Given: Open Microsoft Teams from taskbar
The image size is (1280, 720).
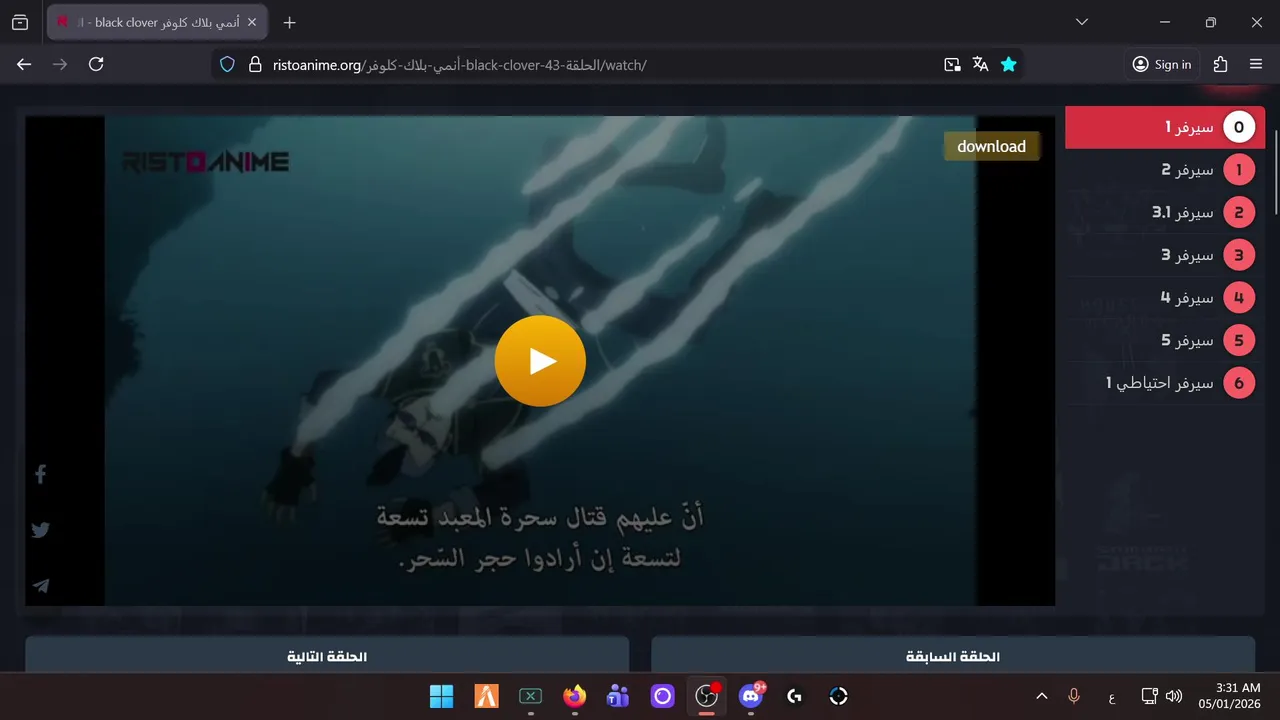Looking at the screenshot, I should pos(618,696).
